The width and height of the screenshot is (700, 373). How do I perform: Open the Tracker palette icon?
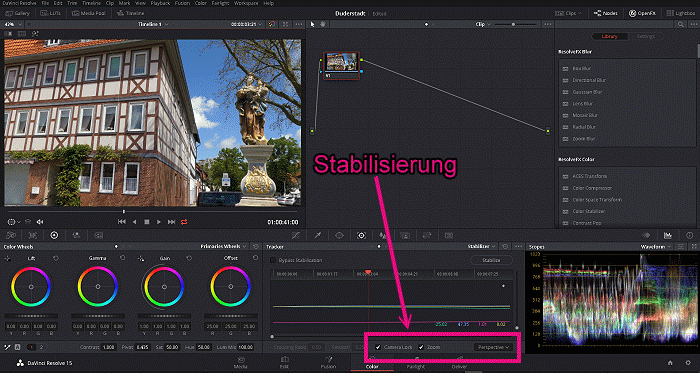point(361,235)
